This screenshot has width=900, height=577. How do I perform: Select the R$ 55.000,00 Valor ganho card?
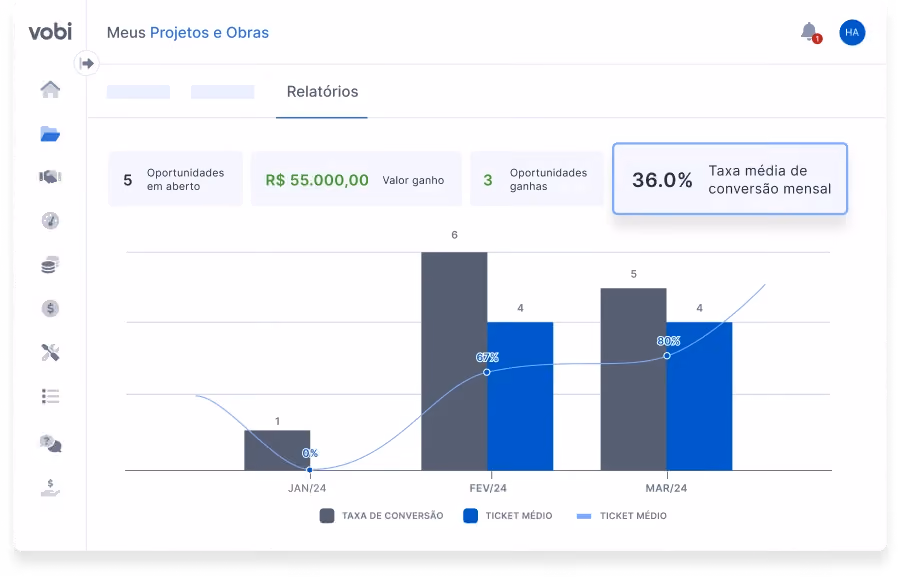pos(356,179)
